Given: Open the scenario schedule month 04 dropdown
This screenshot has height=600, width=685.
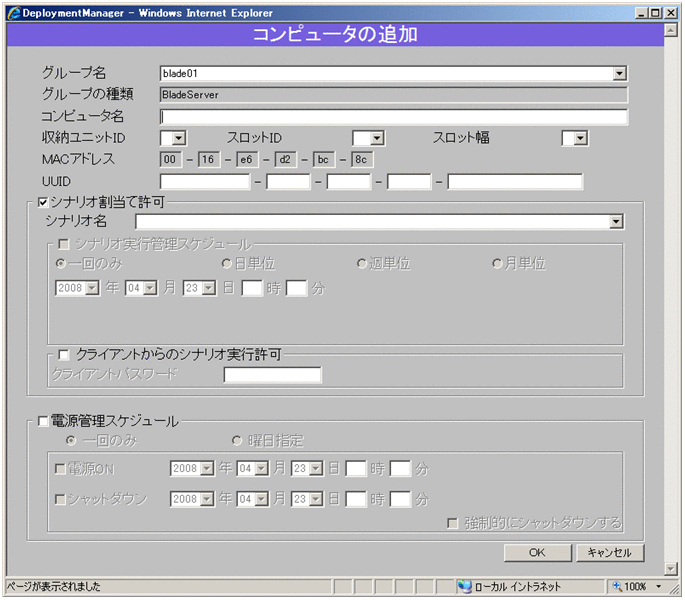Looking at the screenshot, I should [x=150, y=288].
